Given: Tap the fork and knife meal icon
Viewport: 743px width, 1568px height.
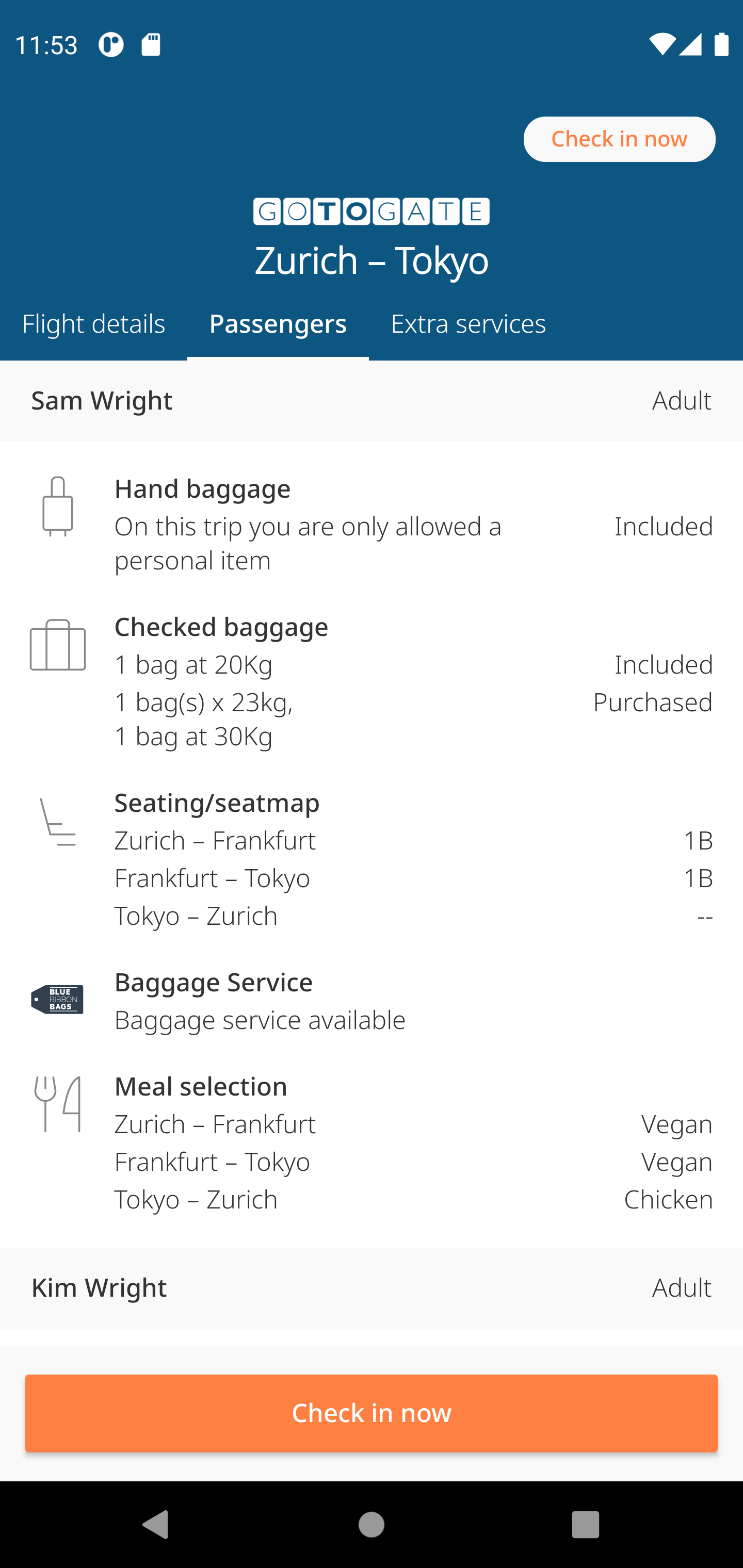Looking at the screenshot, I should 58,1104.
